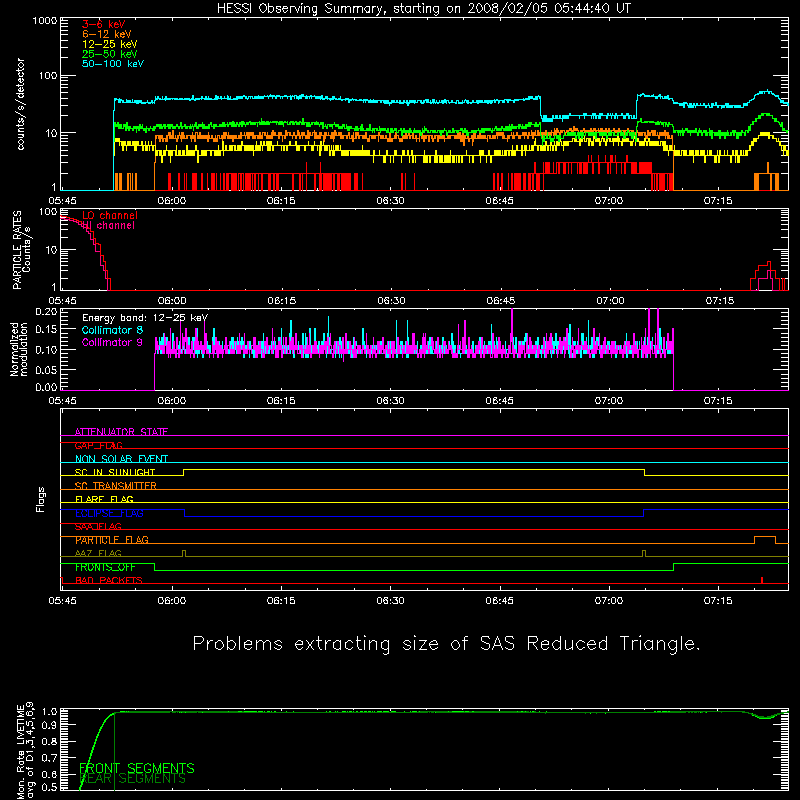
Task: Click the '07:15' time tick below Flags panel
Action: point(718,601)
